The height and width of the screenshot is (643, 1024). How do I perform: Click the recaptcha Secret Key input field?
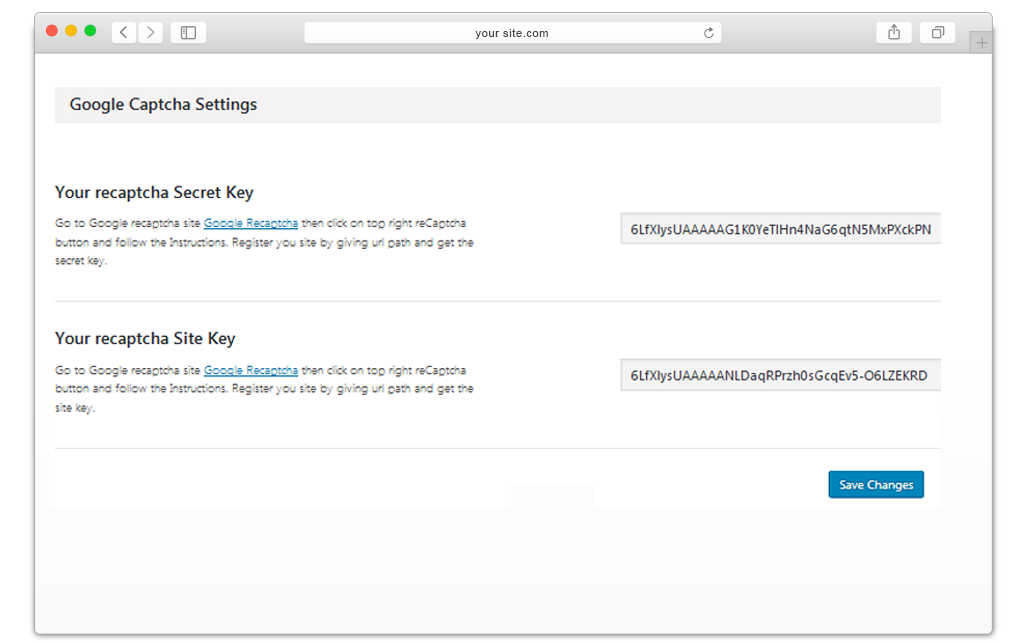780,228
